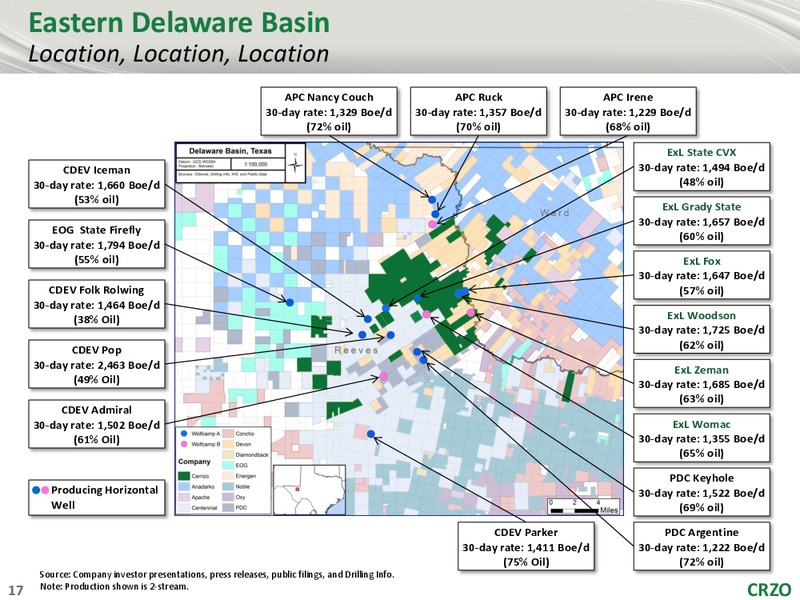Click the Oxy legend color swatch
This screenshot has height=600, width=800.
[228, 497]
